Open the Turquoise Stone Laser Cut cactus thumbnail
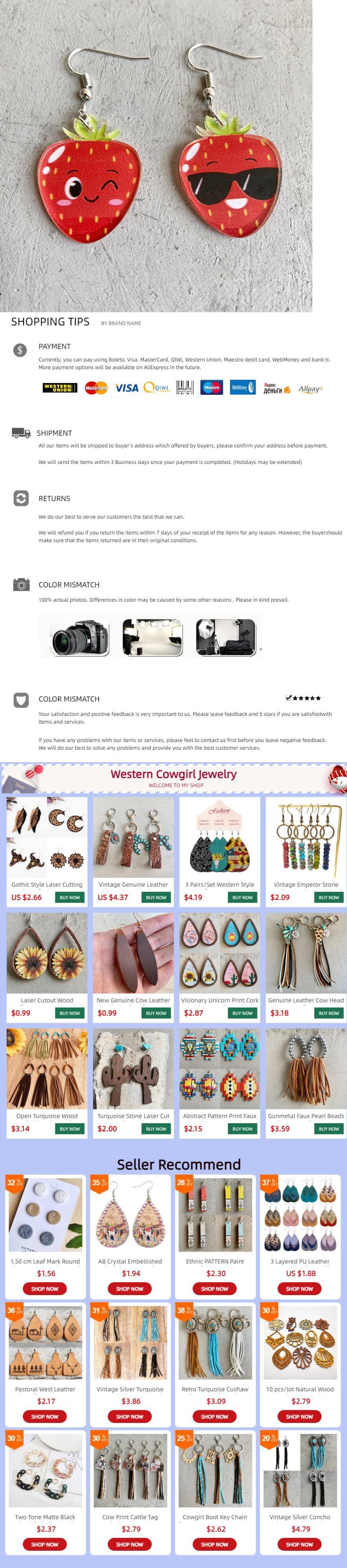 pyautogui.click(x=133, y=1069)
